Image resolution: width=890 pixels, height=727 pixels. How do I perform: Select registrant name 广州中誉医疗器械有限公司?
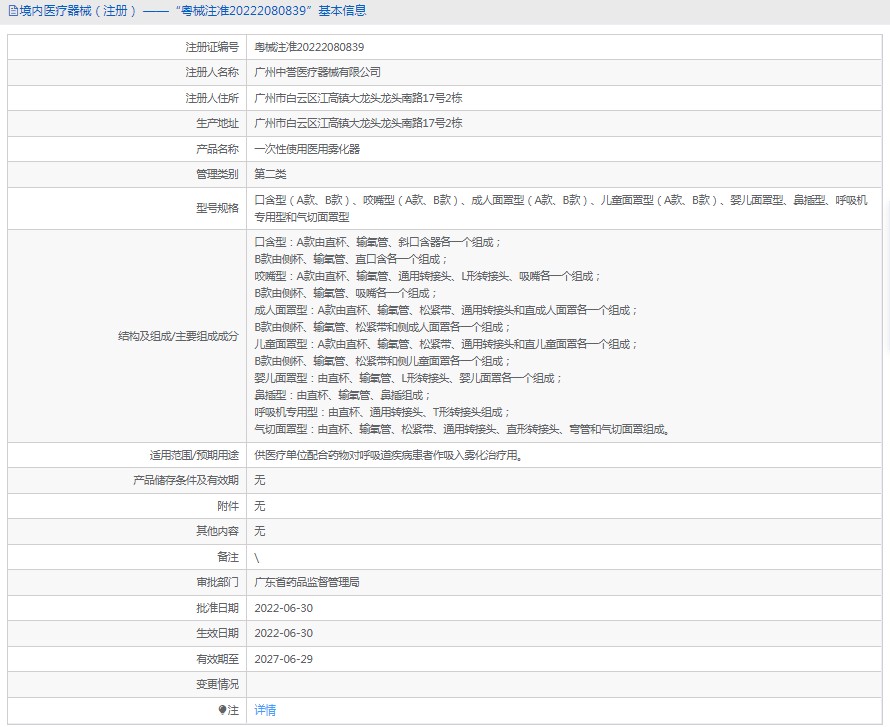click(317, 72)
